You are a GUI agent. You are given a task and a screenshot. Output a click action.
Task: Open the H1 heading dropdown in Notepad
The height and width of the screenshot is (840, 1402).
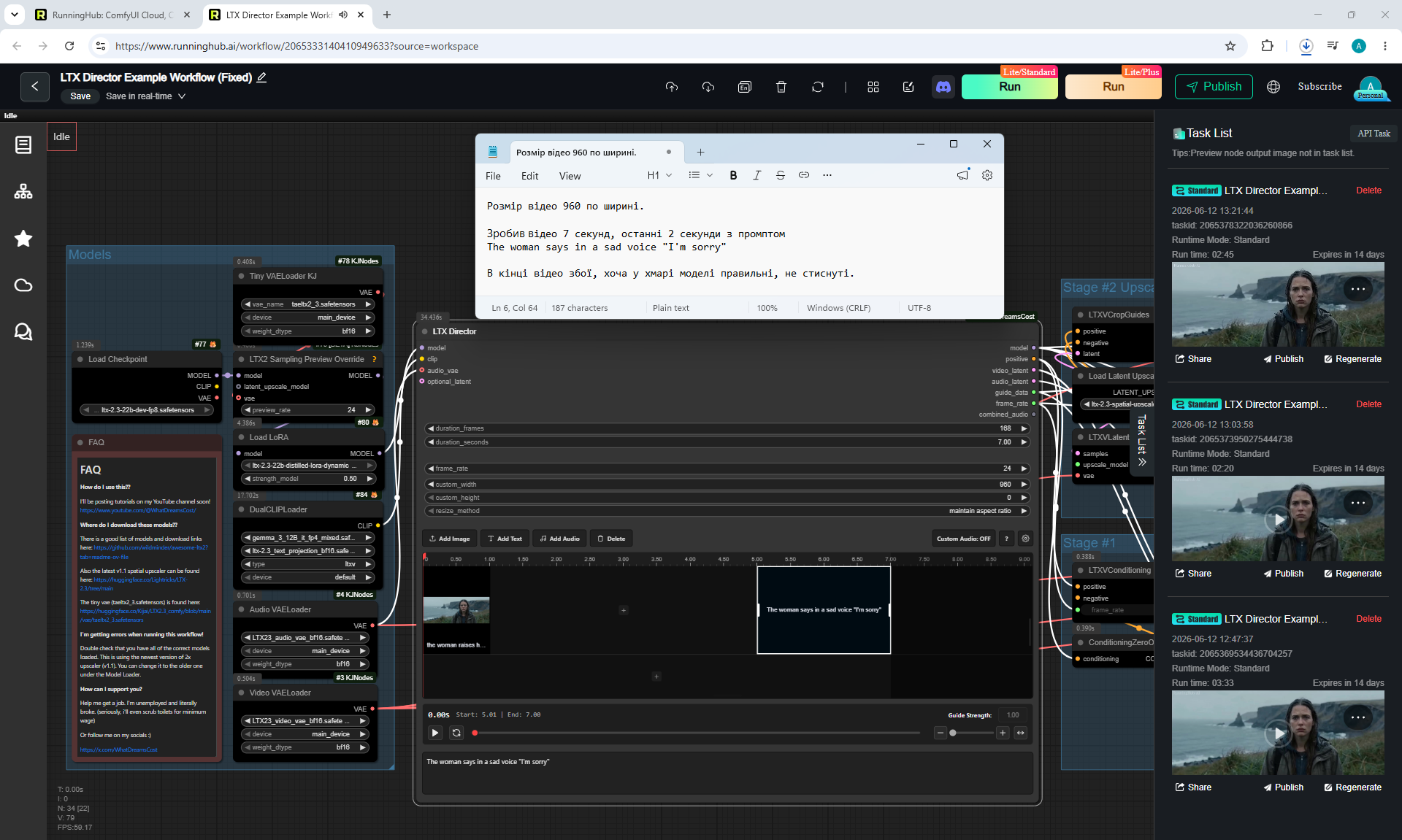(x=659, y=175)
